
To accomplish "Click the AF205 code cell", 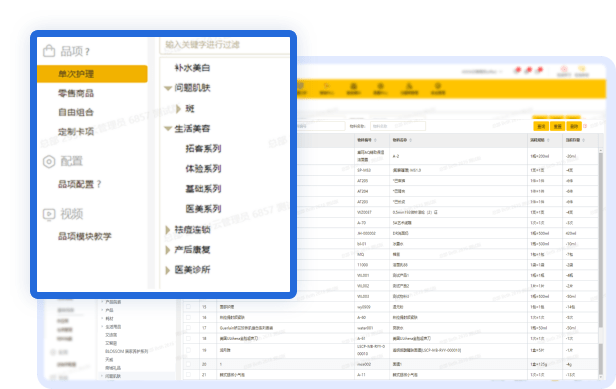I will point(363,181).
